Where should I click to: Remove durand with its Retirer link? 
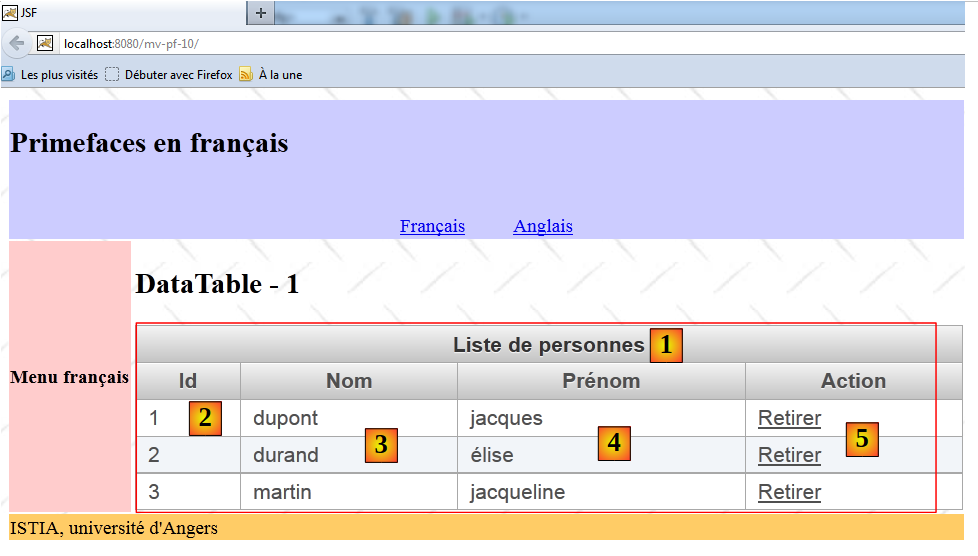pyautogui.click(x=789, y=455)
